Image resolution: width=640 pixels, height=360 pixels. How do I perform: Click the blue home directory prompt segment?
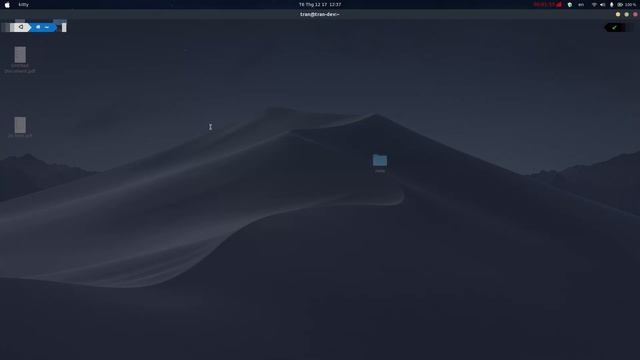click(x=42, y=27)
